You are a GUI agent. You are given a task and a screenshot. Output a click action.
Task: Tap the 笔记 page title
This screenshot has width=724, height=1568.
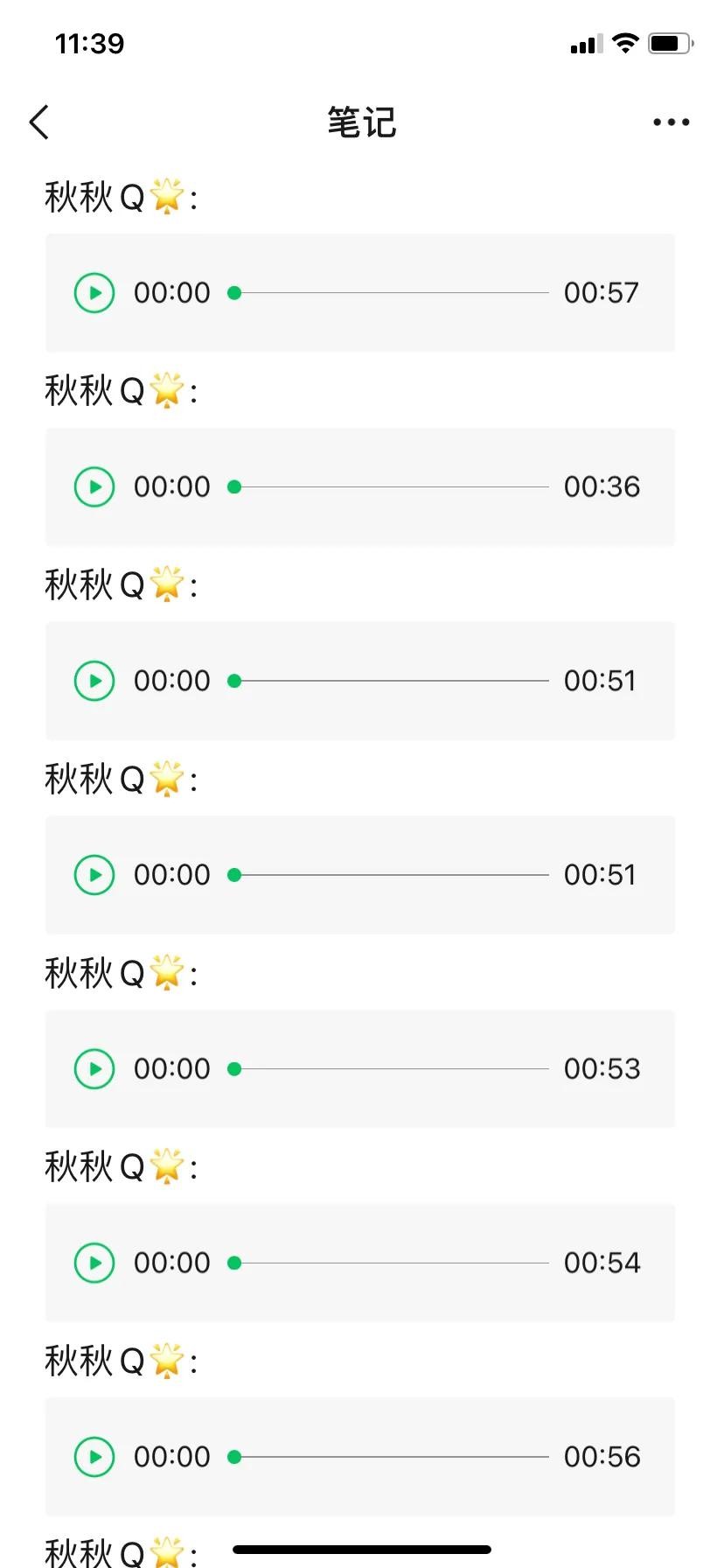[362, 122]
